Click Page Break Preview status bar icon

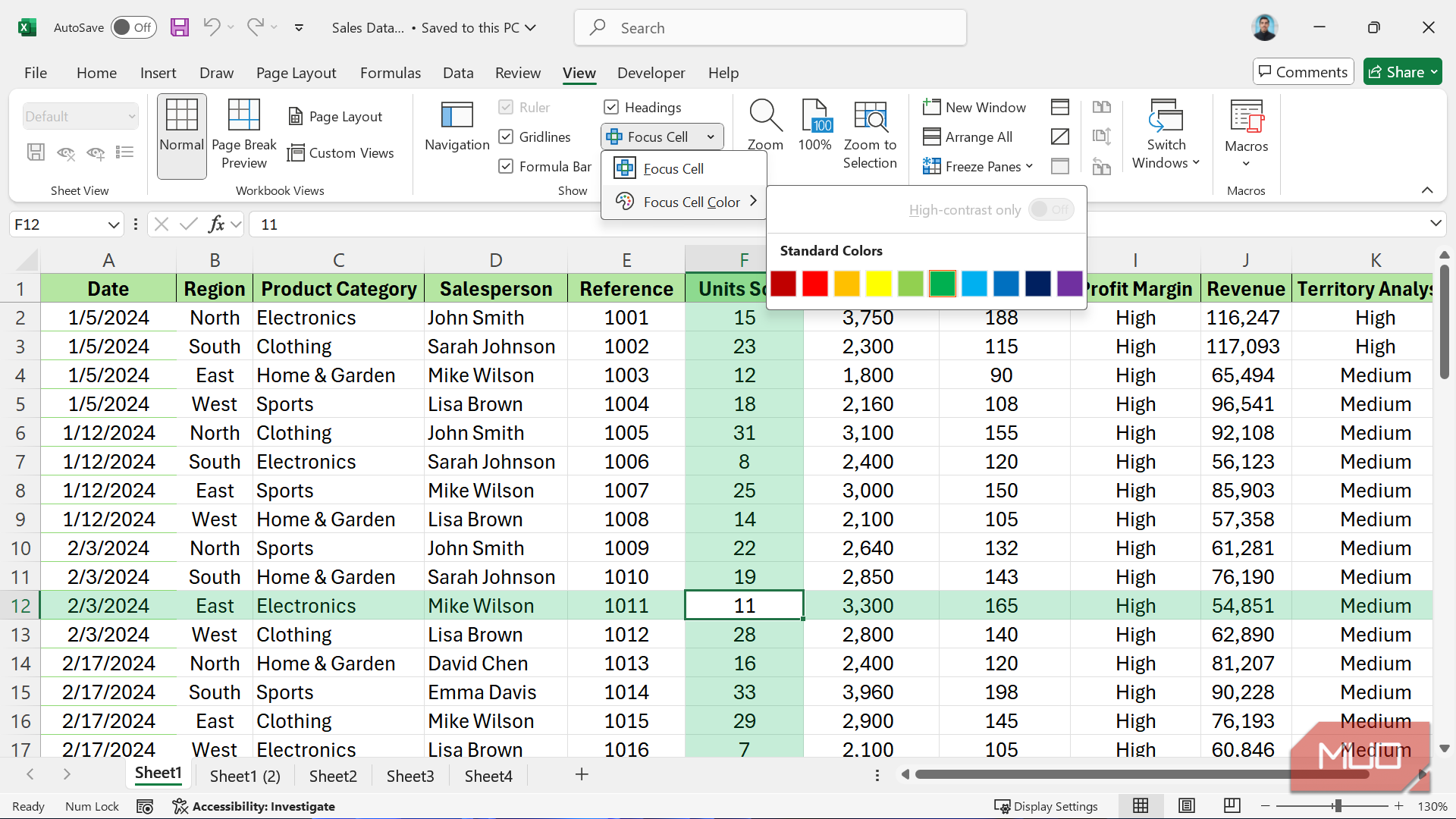tap(1232, 806)
